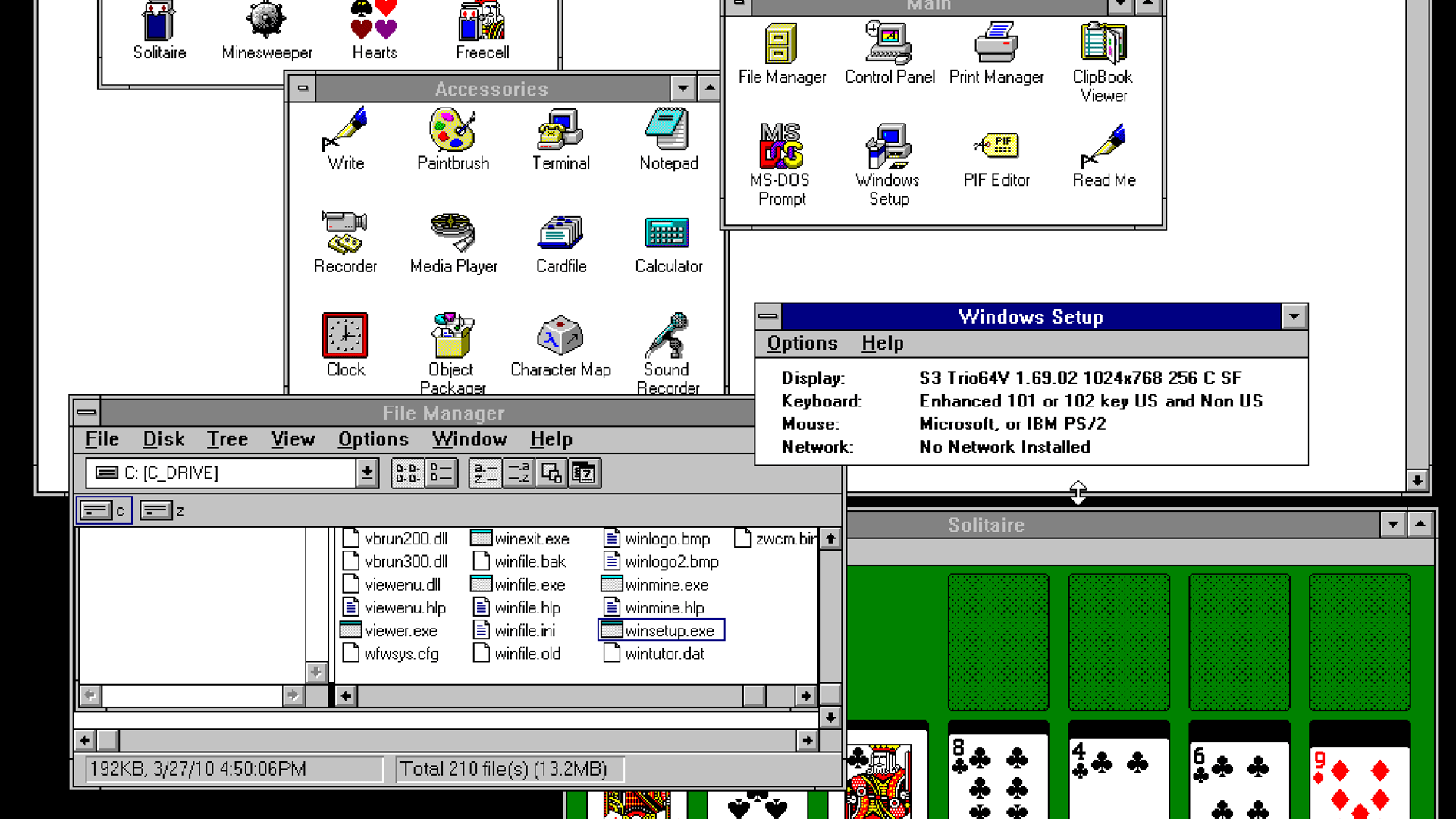Enable ascending A-Z sort in File Manager toolbar
The width and height of the screenshot is (1456, 819).
(x=485, y=472)
